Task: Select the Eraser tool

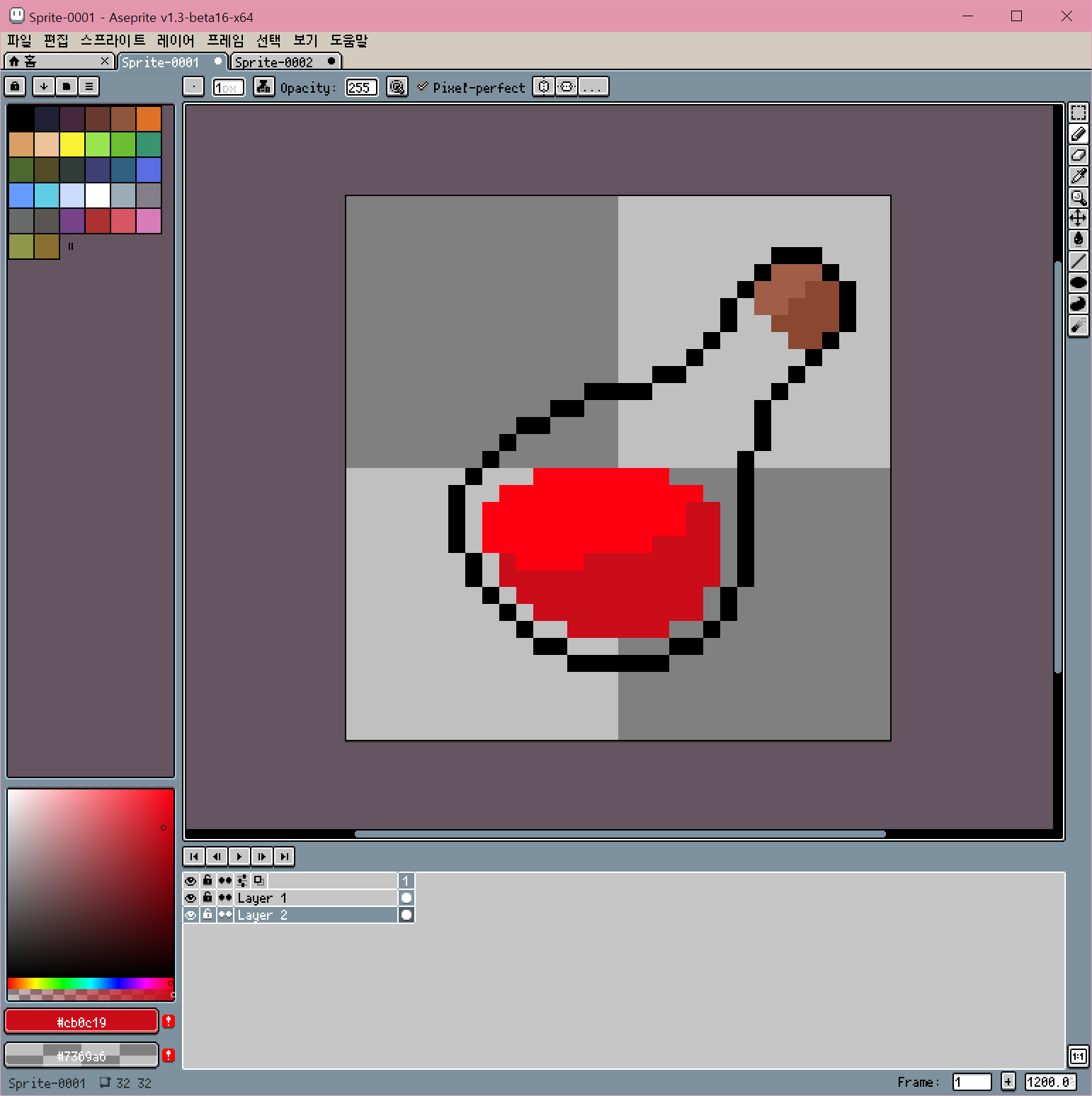Action: 1078,155
